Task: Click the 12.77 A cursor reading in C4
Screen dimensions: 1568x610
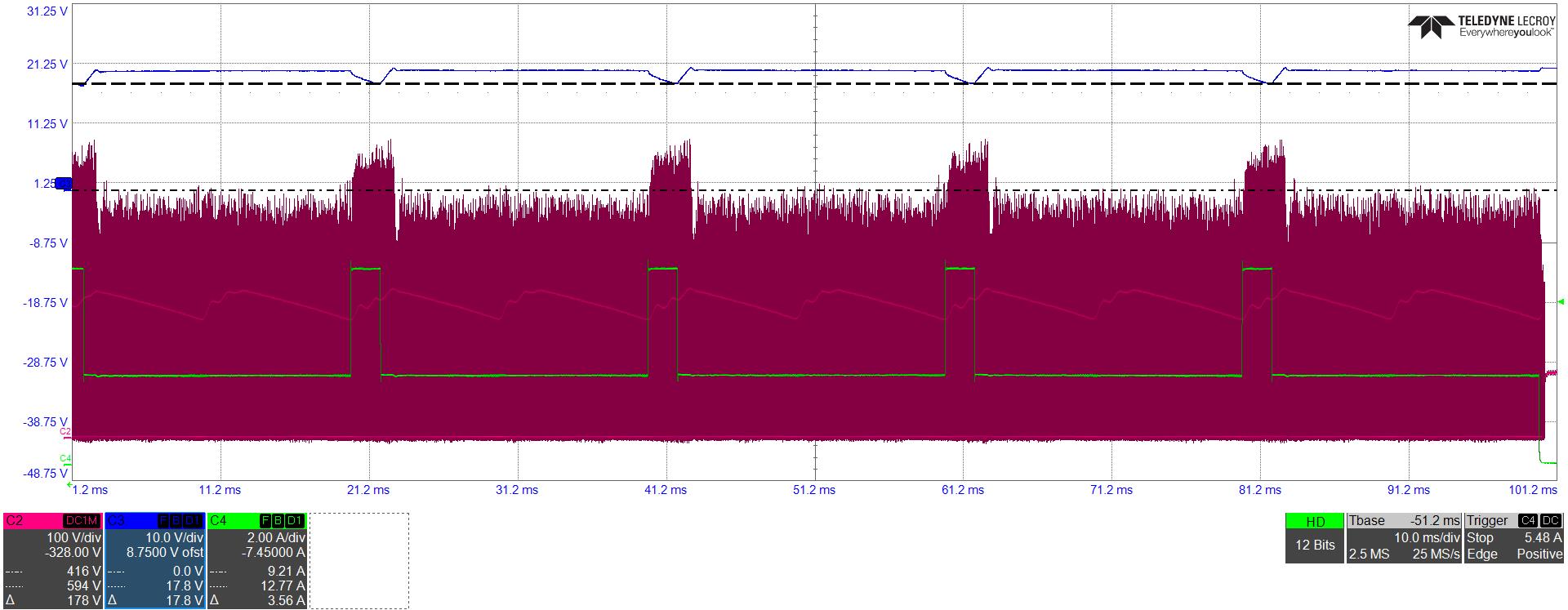Action: tap(282, 586)
